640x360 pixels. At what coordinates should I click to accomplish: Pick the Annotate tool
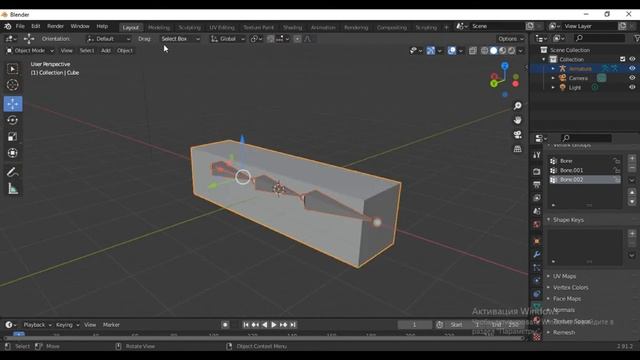[13, 172]
